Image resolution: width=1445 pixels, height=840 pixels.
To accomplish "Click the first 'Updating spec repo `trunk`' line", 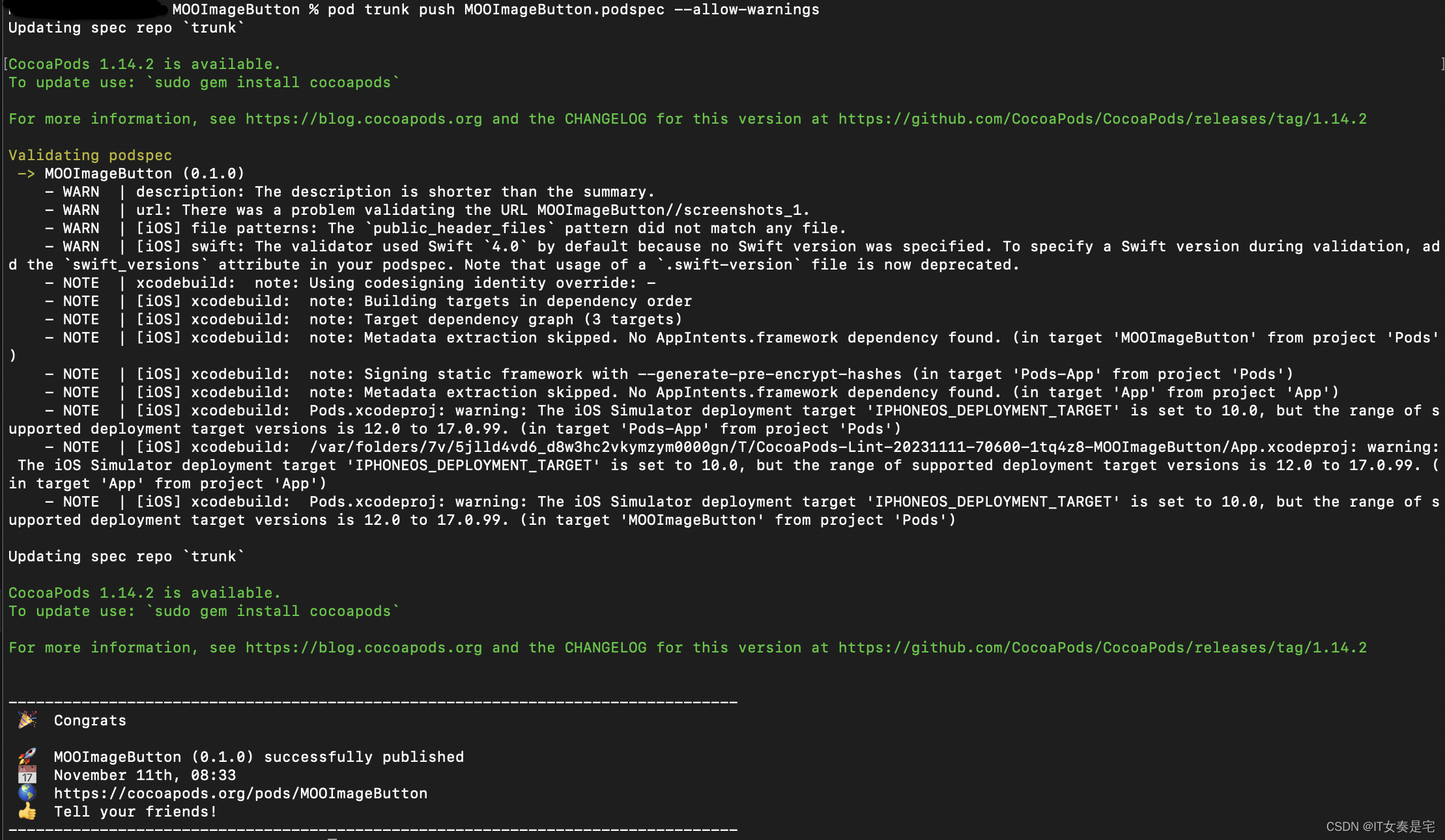I will pos(126,27).
